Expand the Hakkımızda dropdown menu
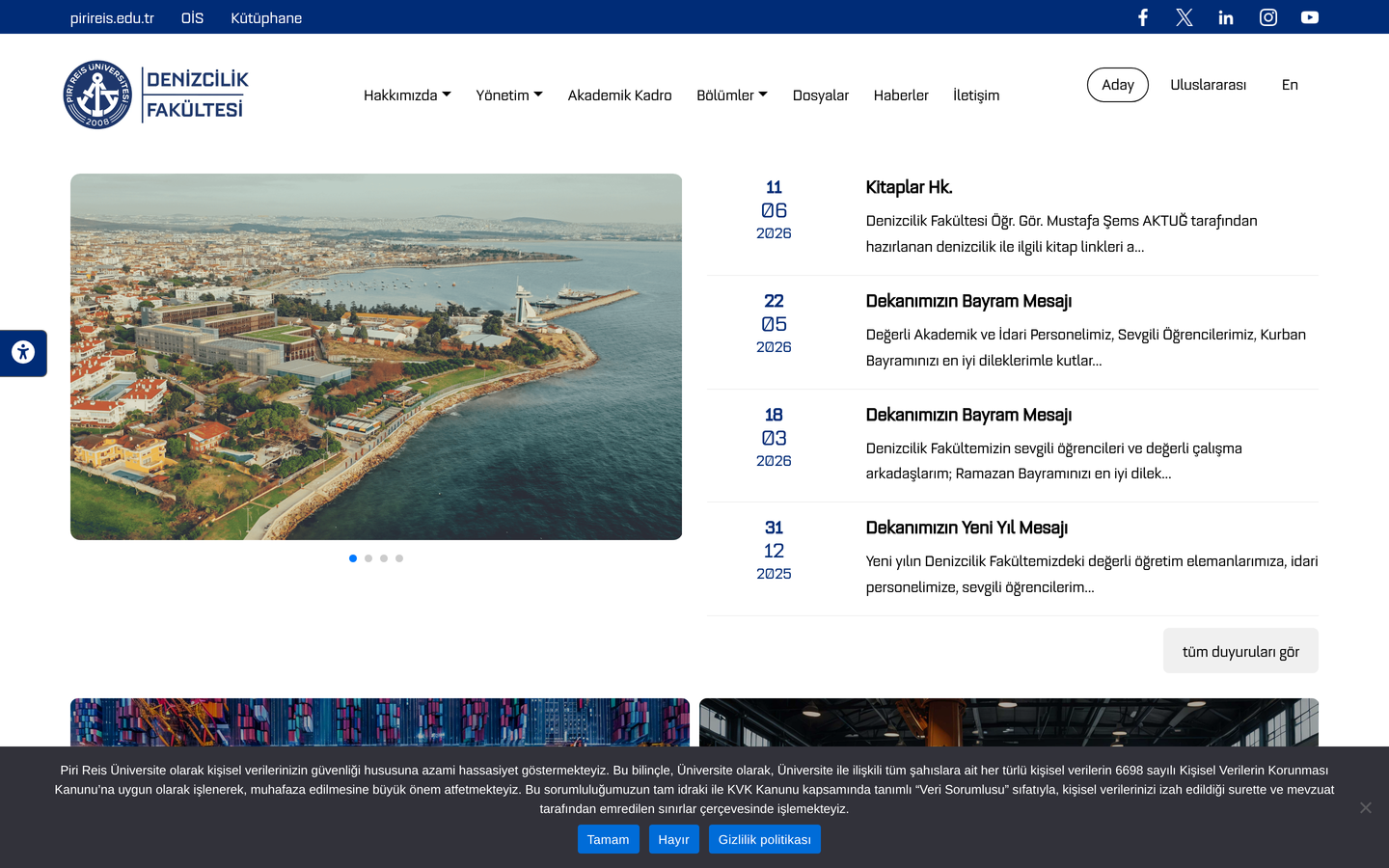The image size is (1389, 868). click(x=407, y=95)
